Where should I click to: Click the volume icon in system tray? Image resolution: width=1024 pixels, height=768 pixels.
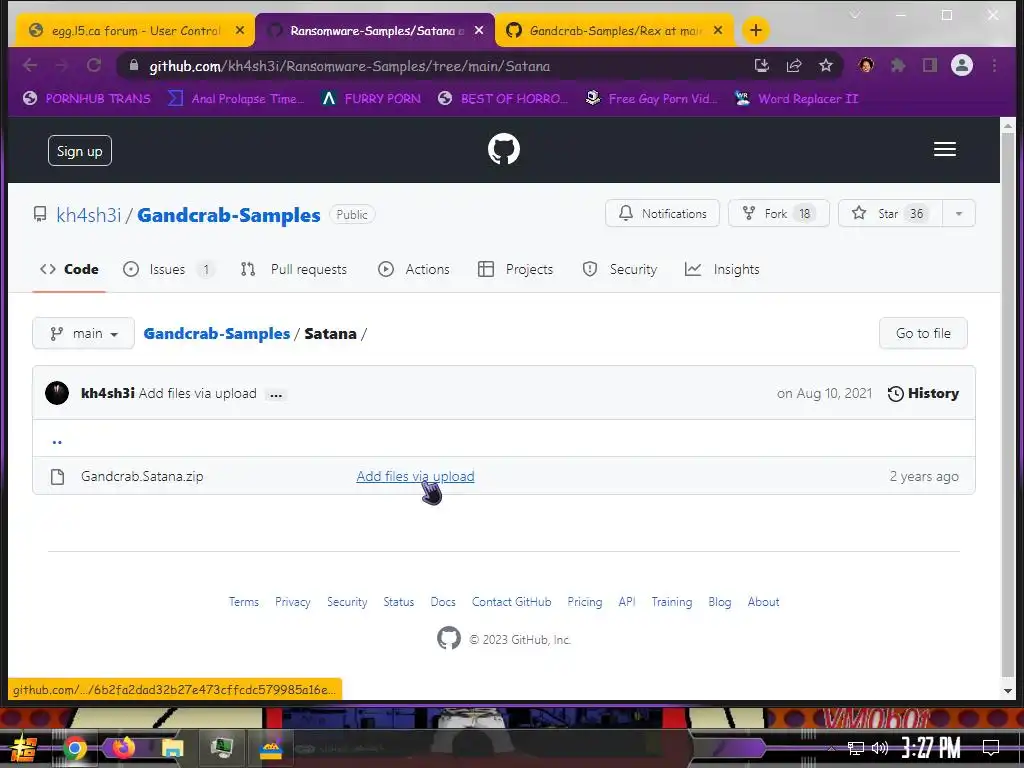pos(880,748)
